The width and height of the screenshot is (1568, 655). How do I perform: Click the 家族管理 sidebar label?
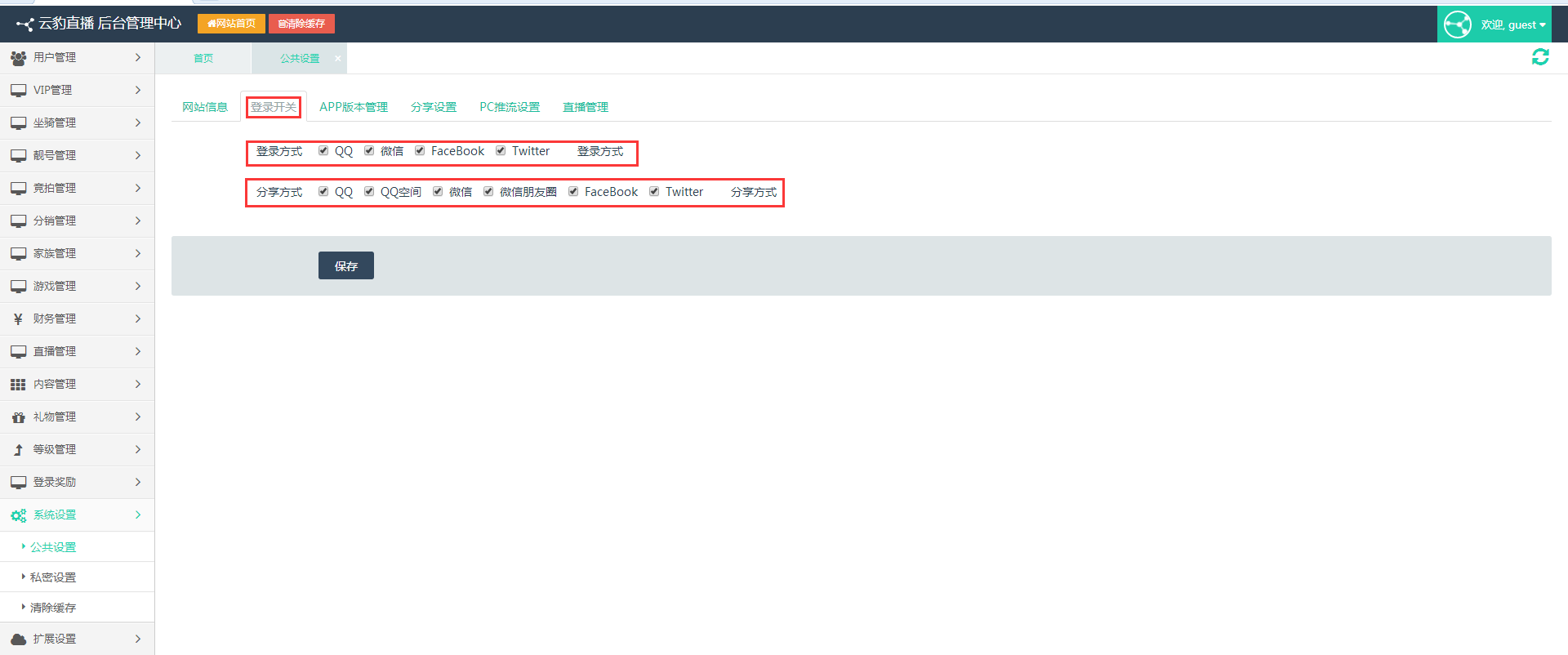coord(55,253)
